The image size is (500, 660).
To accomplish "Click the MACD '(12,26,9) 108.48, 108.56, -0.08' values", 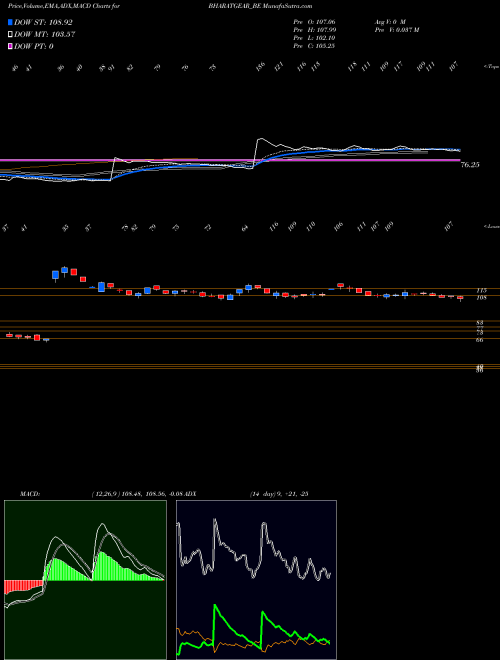I will (139, 493).
